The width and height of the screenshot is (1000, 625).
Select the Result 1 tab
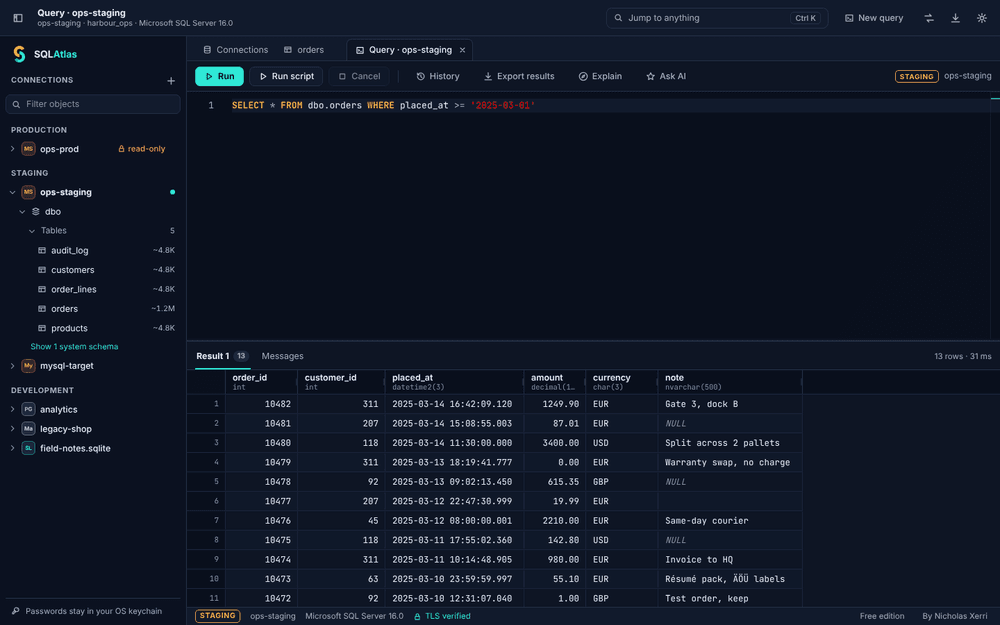(222, 356)
